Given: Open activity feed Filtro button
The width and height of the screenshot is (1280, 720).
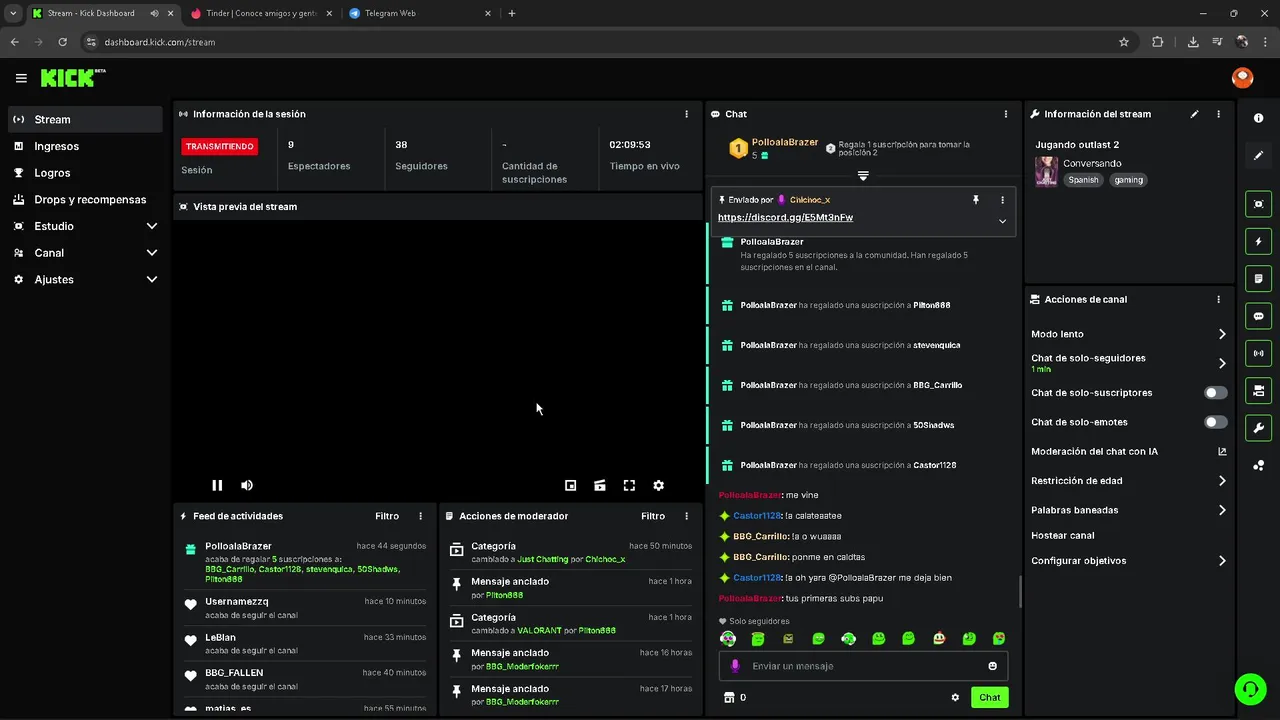Looking at the screenshot, I should tap(387, 516).
